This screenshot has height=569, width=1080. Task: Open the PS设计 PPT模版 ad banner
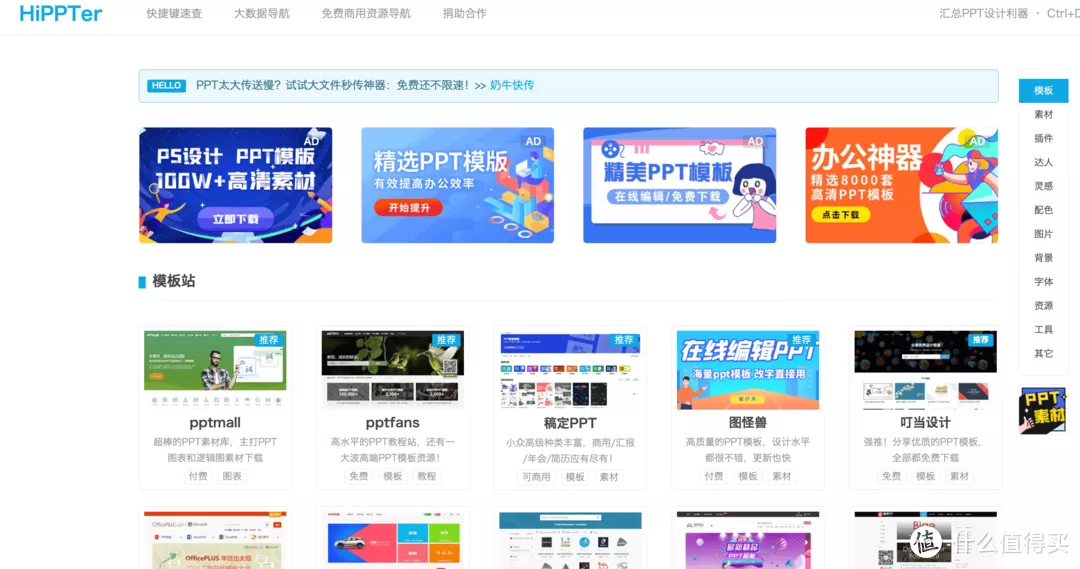point(236,185)
